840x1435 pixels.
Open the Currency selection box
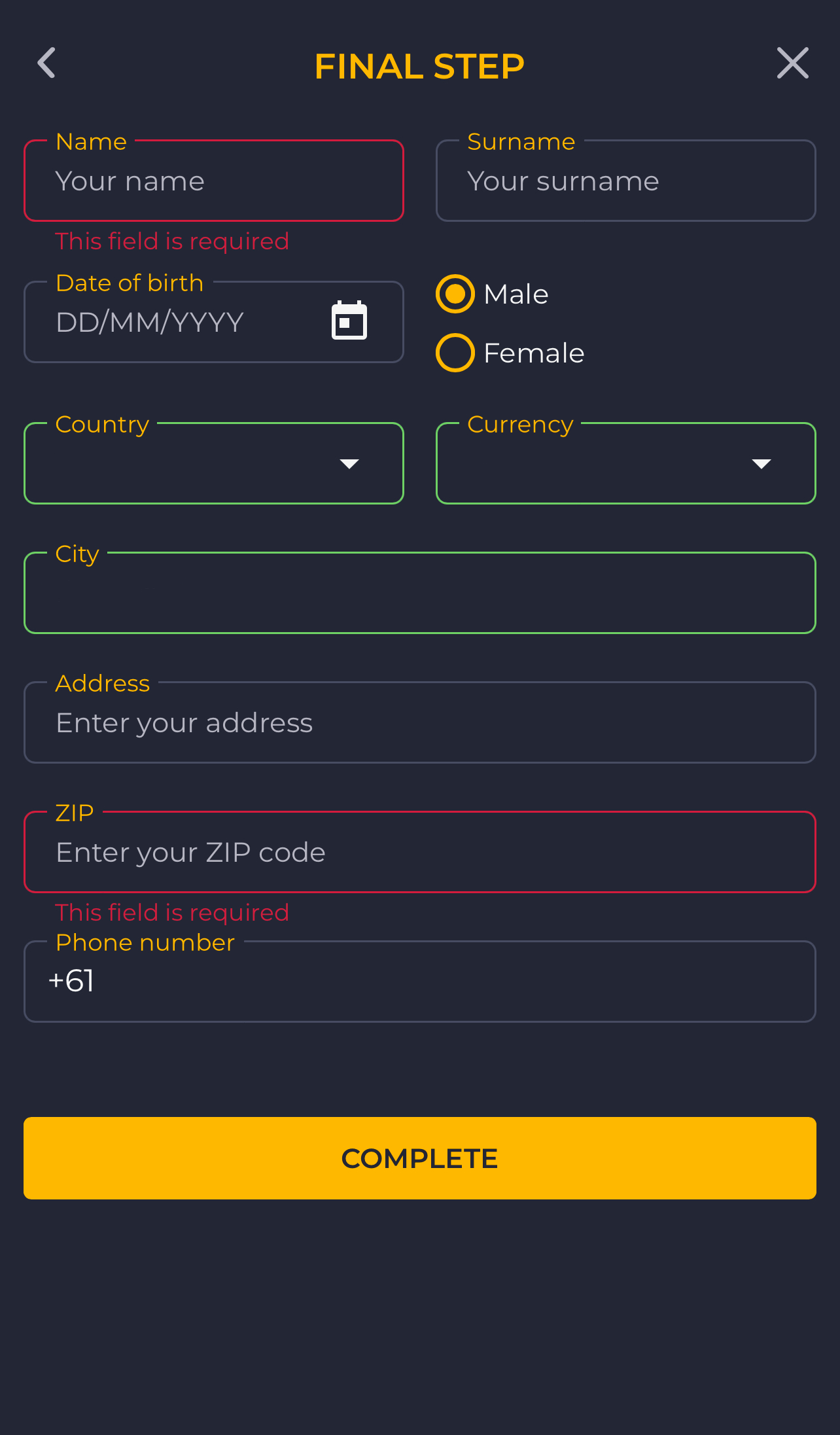pos(626,463)
